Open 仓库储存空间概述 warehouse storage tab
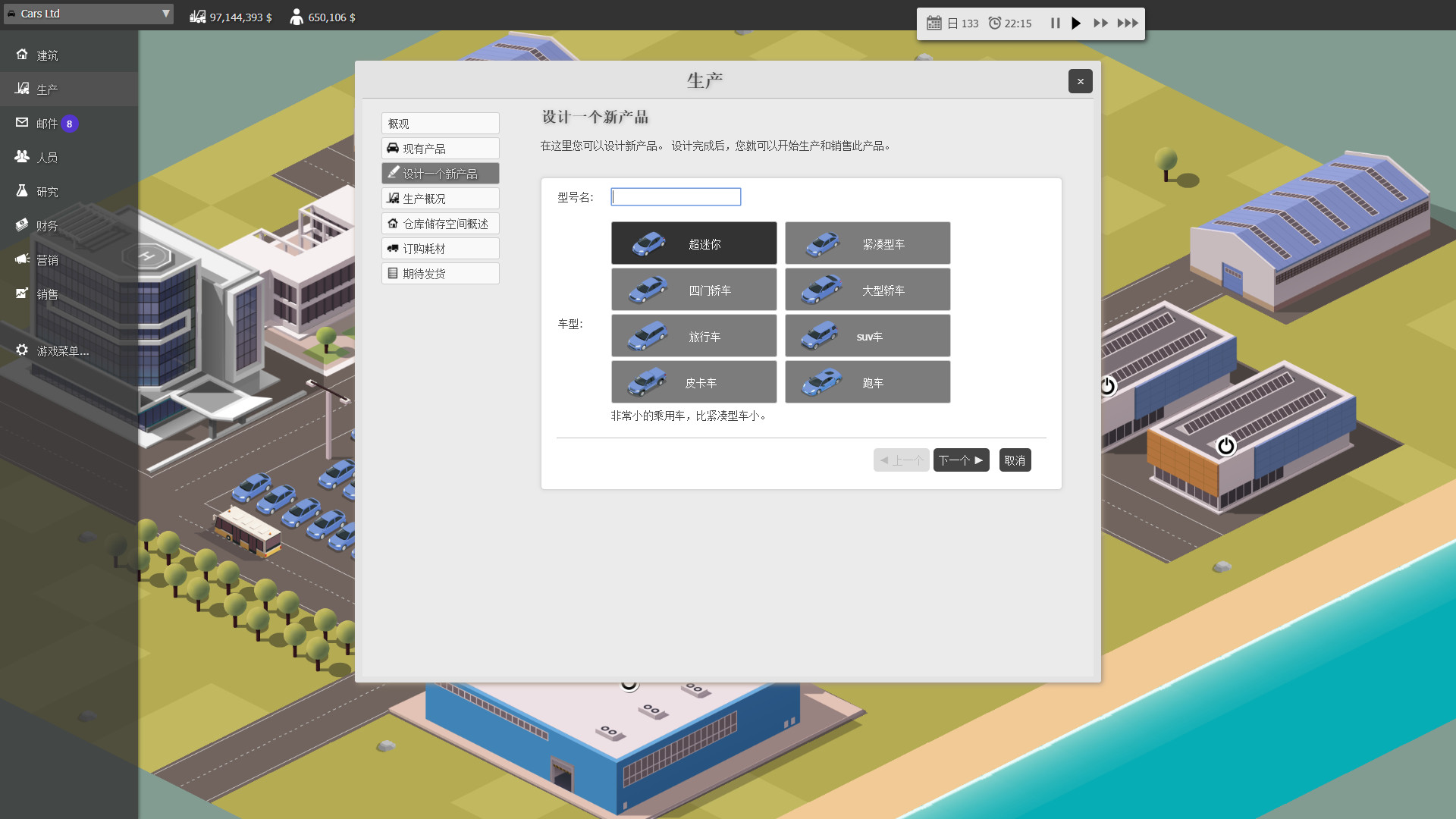Screen dimensions: 1456x819 tap(440, 224)
